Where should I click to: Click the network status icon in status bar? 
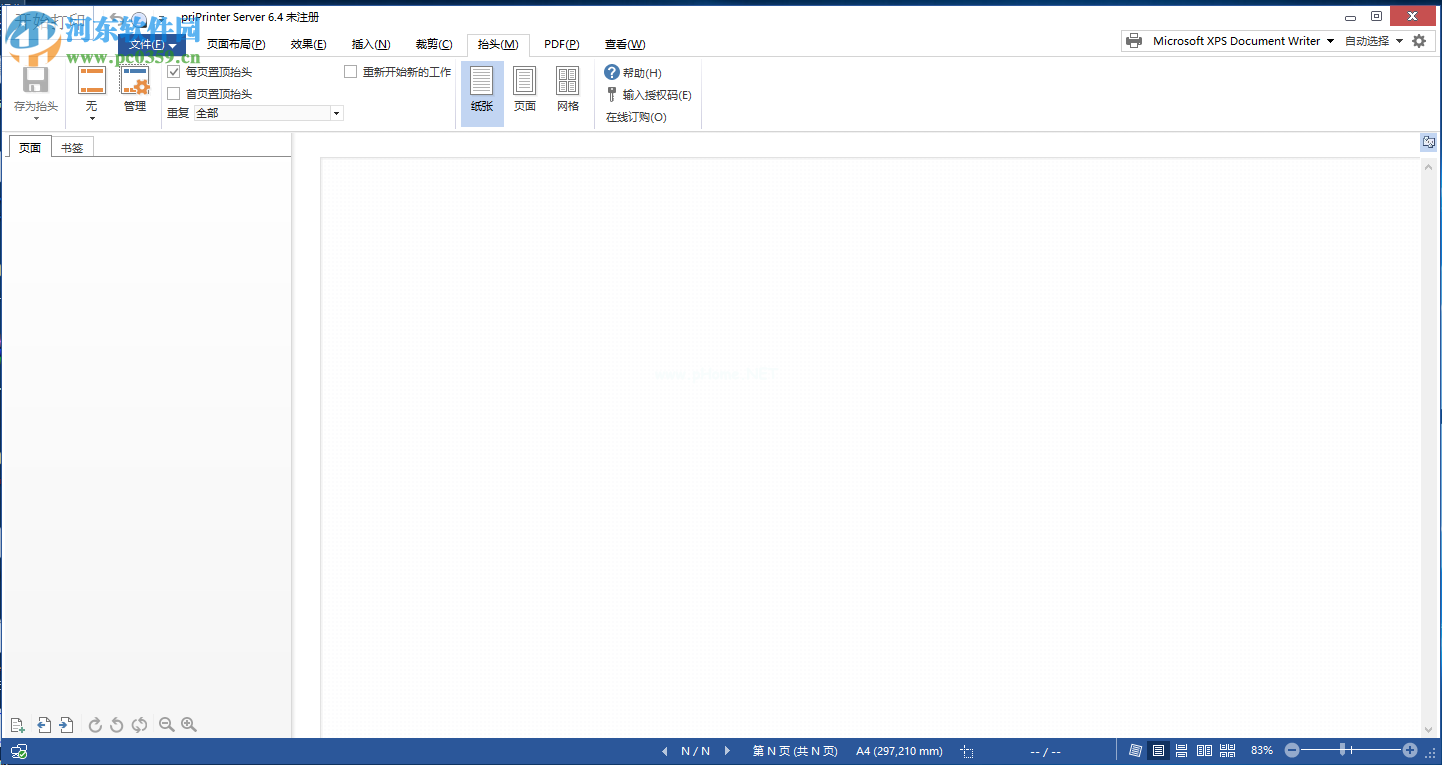tap(18, 751)
